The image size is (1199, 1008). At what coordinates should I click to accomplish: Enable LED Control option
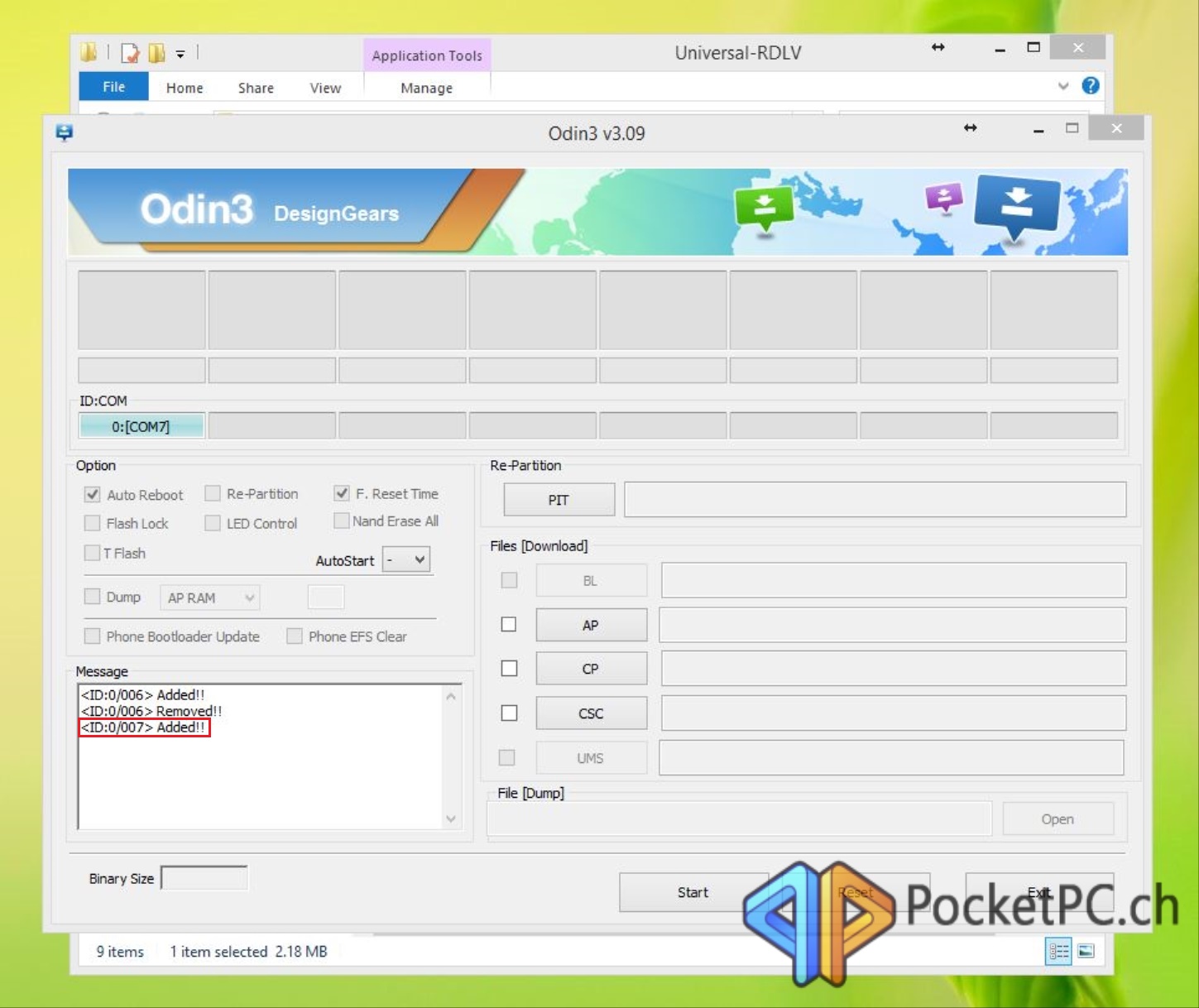(x=213, y=523)
